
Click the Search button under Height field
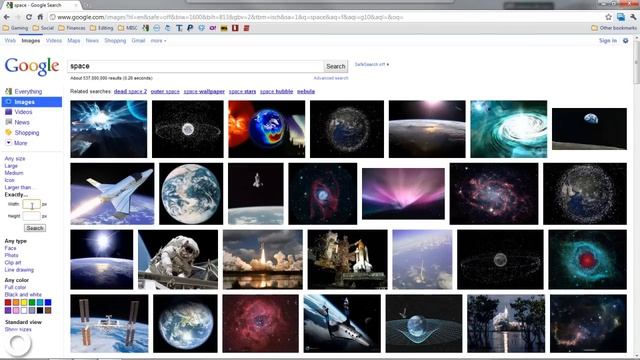point(35,228)
